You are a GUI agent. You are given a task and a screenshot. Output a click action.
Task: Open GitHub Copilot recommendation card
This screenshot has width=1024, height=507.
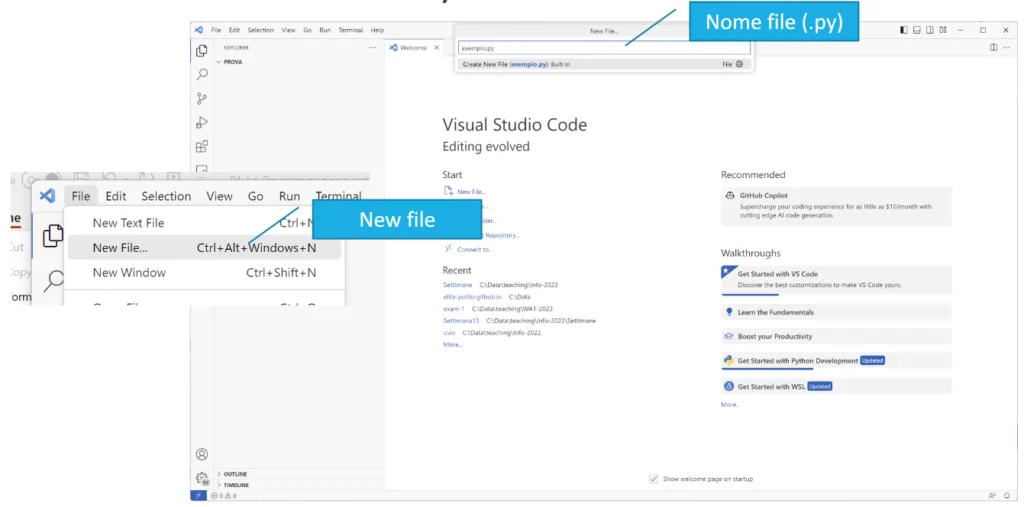click(836, 206)
